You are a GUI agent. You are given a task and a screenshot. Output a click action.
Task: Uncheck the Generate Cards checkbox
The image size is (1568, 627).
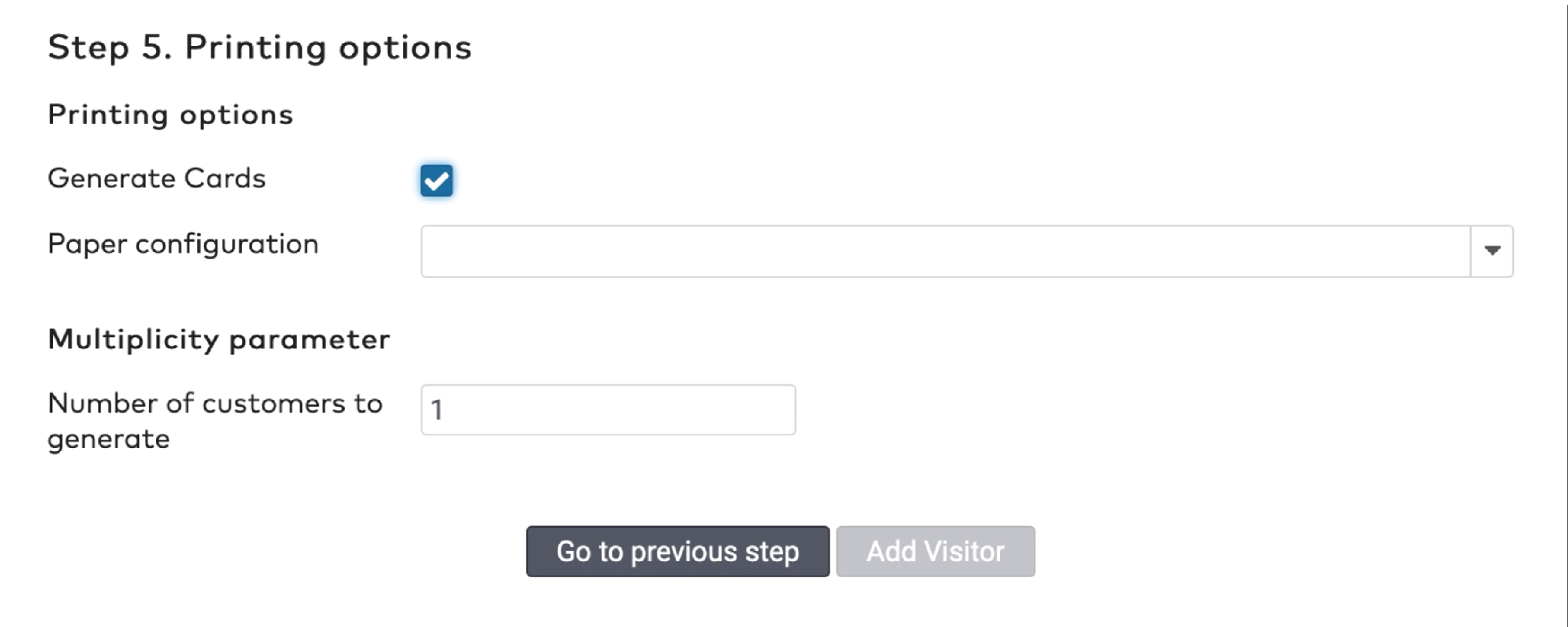[436, 180]
